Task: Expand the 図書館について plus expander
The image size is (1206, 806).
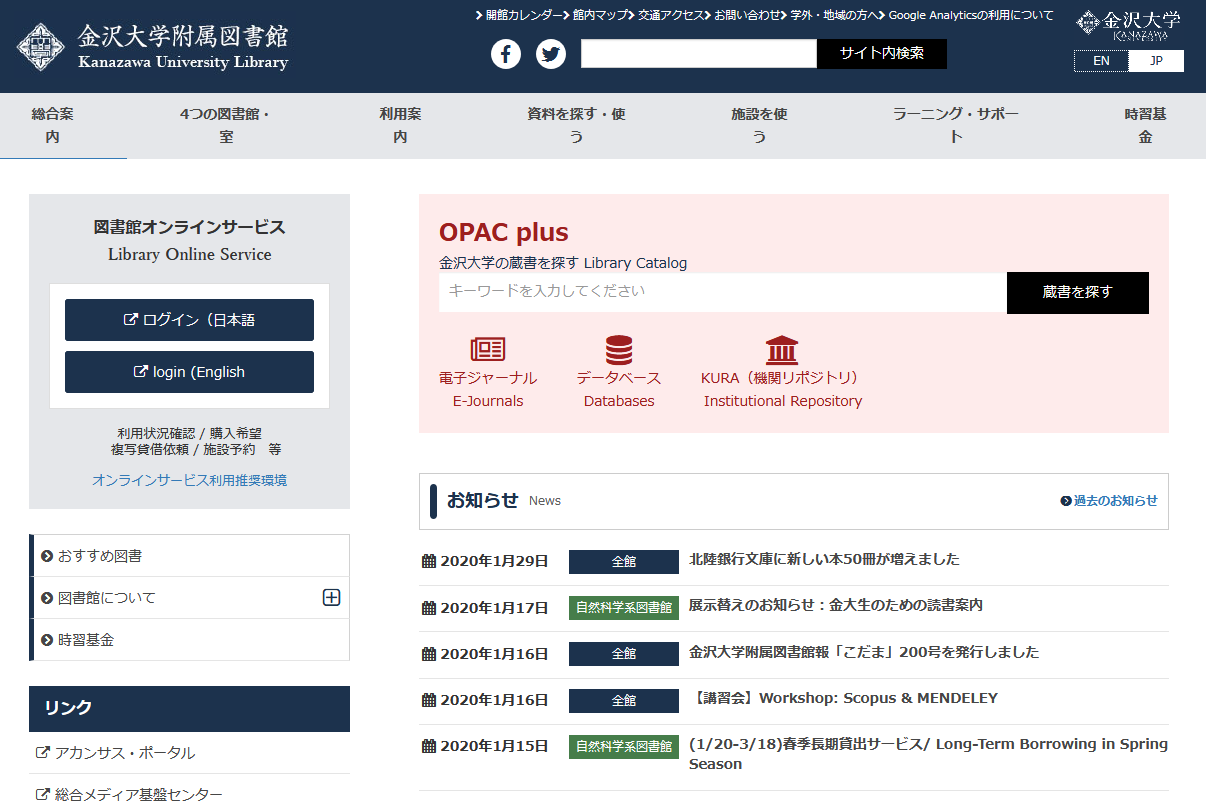Action: click(x=332, y=598)
